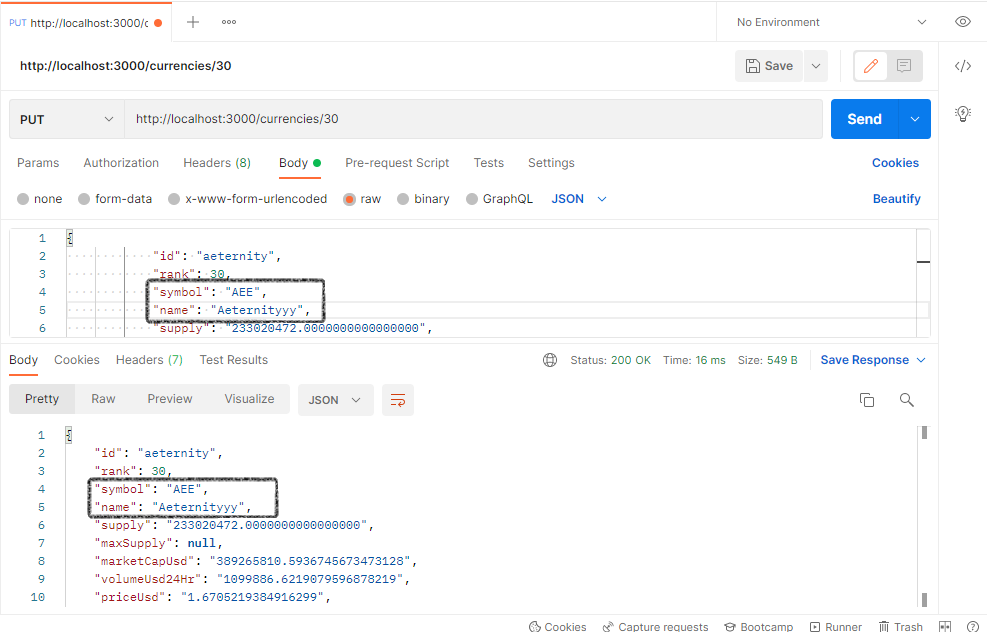Click the environment quick look eye icon
Image resolution: width=987 pixels, height=632 pixels.
(x=962, y=21)
